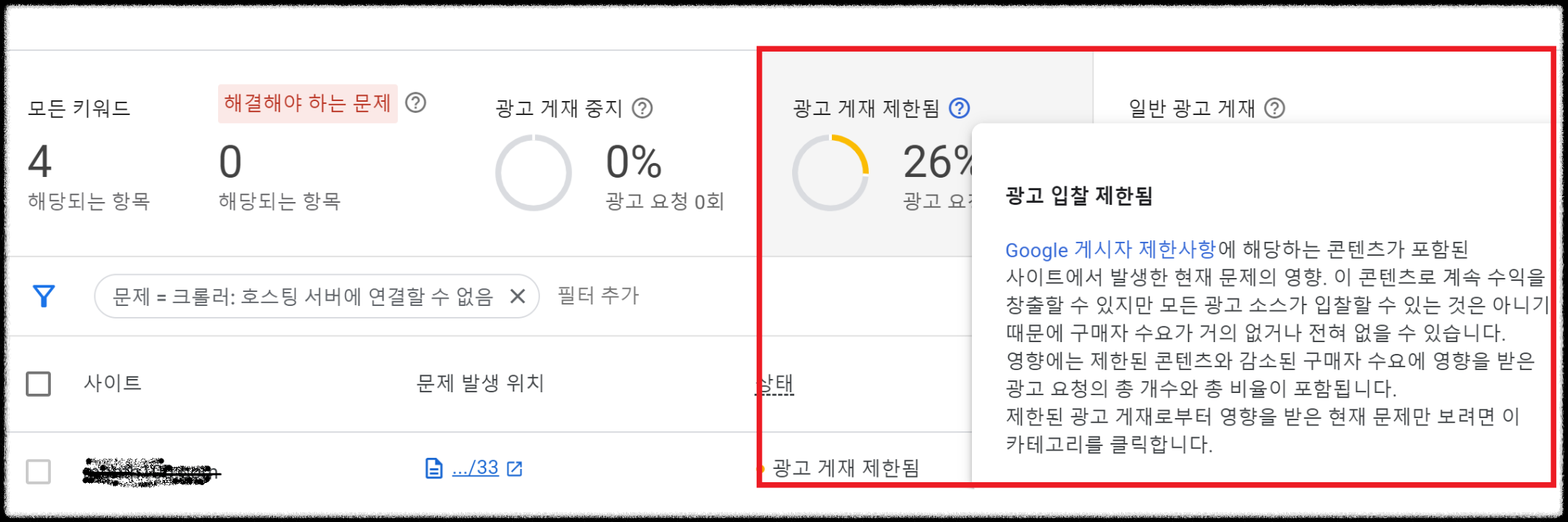The width and height of the screenshot is (1568, 522).
Task: Open the blue filter funnel icon
Action: (43, 296)
